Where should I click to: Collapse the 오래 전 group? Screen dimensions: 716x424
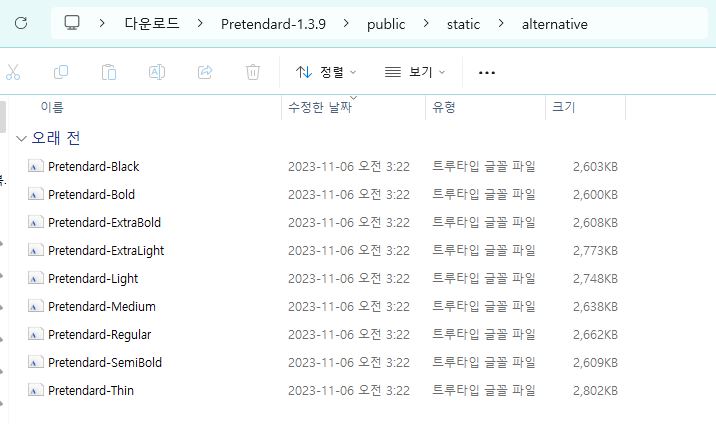tap(21, 138)
